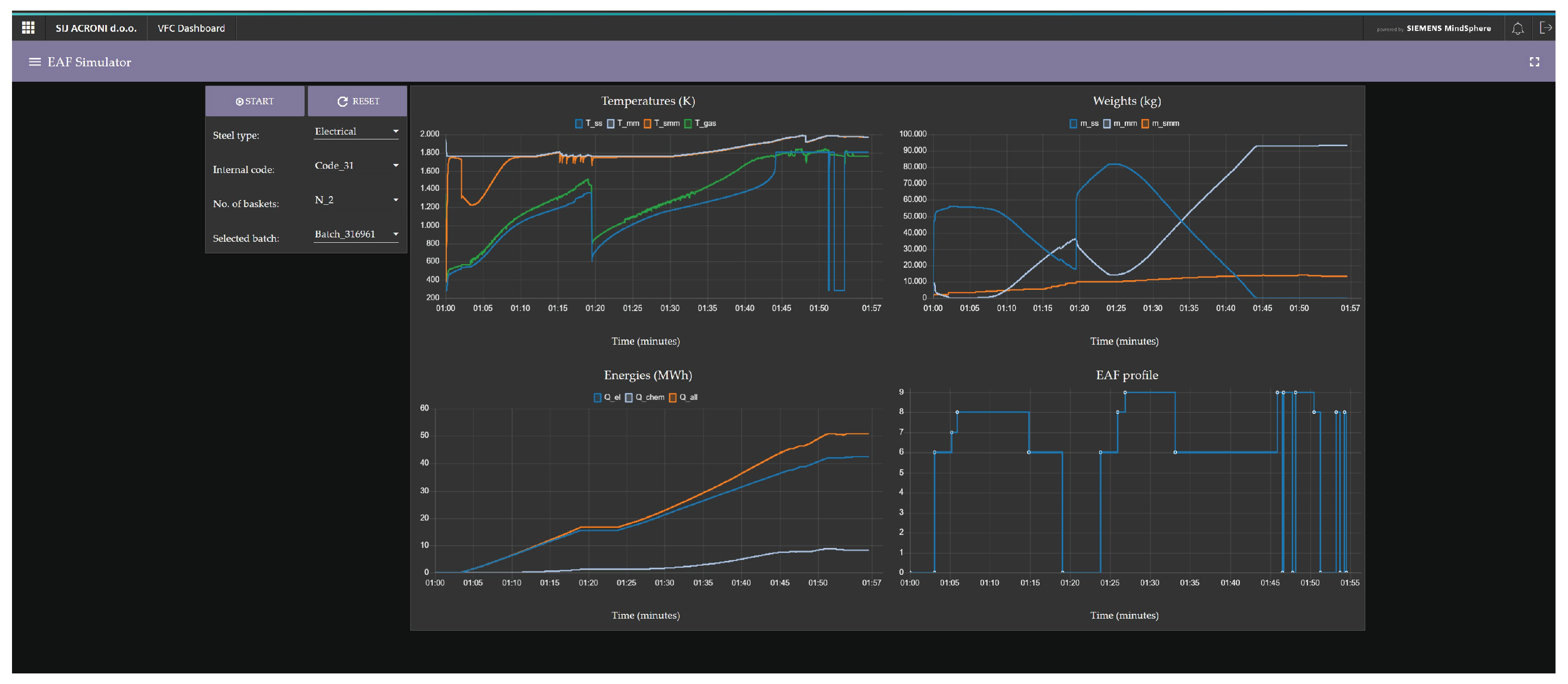Open the Steel type dropdown
Viewport: 1568px width, 684px height.
[356, 132]
